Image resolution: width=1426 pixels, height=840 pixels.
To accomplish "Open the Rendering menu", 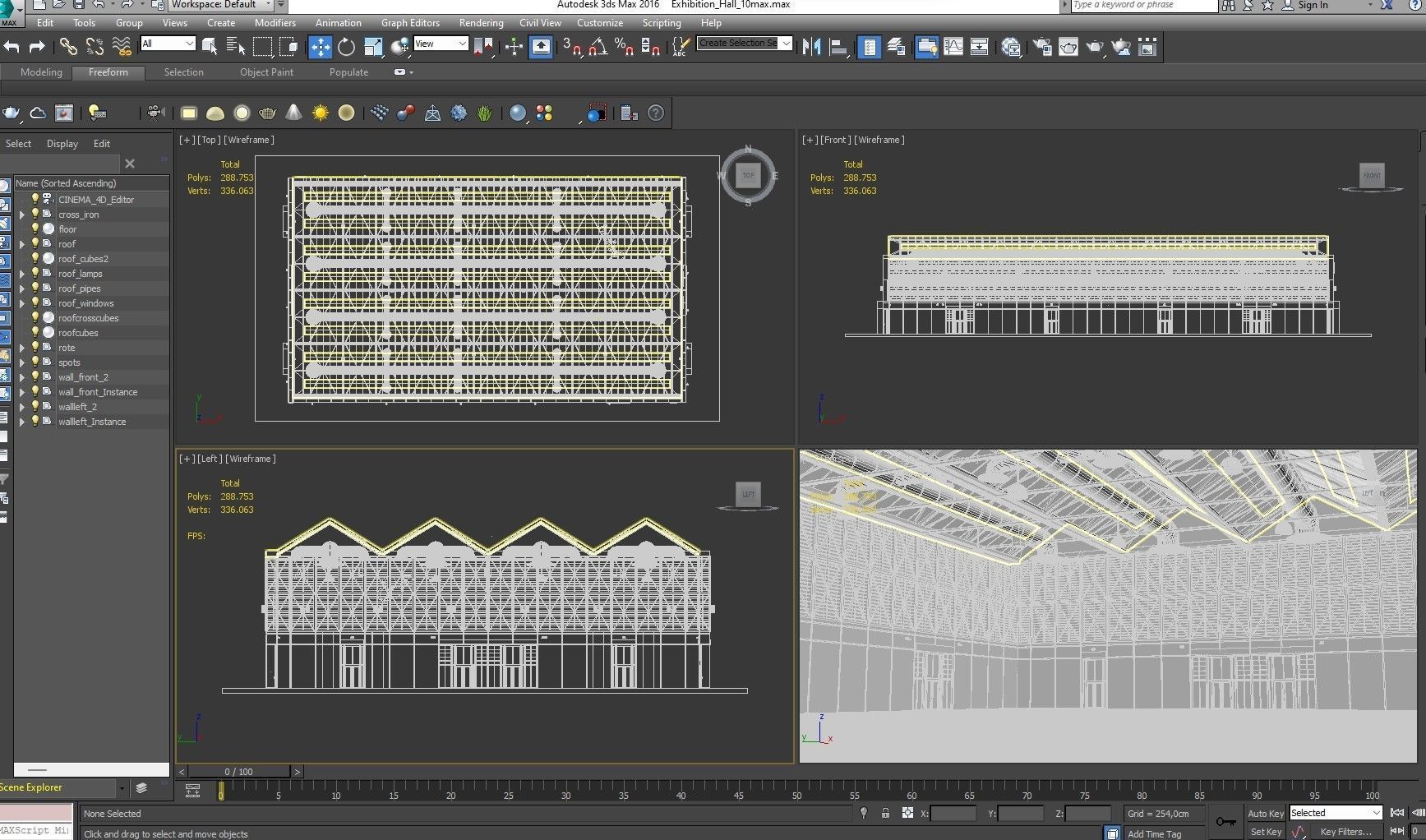I will (481, 23).
